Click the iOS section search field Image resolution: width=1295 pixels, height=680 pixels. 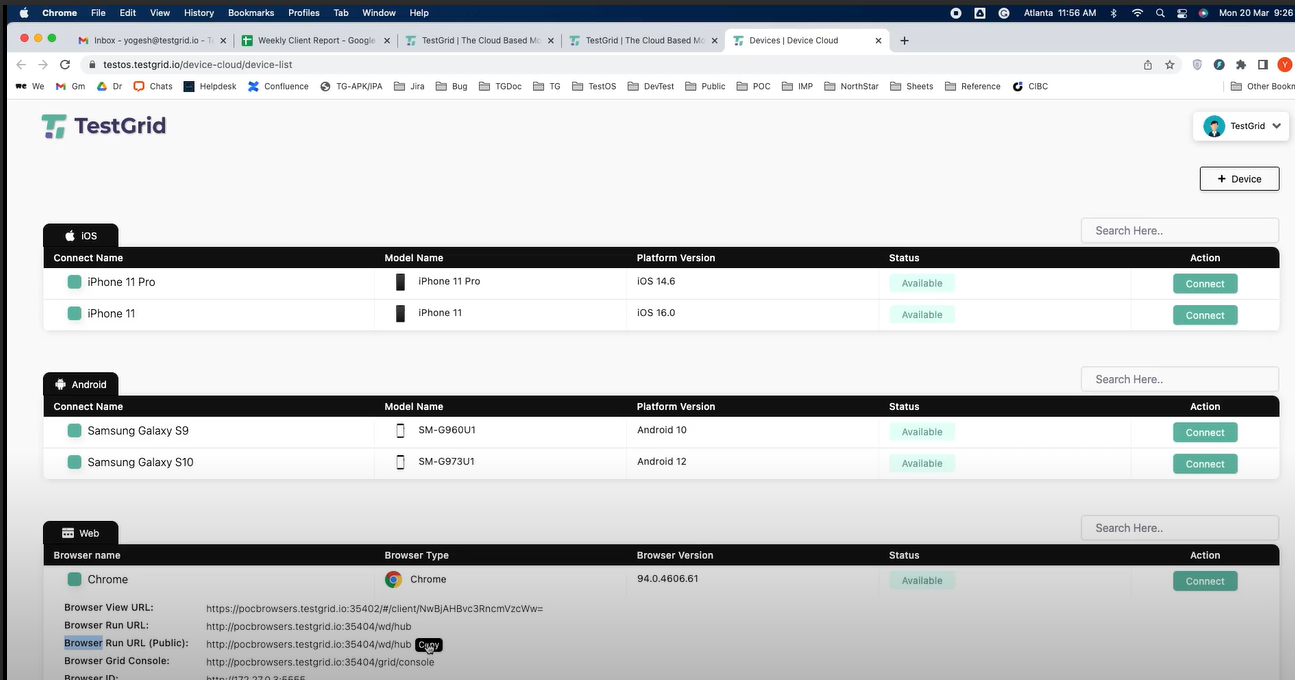tap(1179, 230)
